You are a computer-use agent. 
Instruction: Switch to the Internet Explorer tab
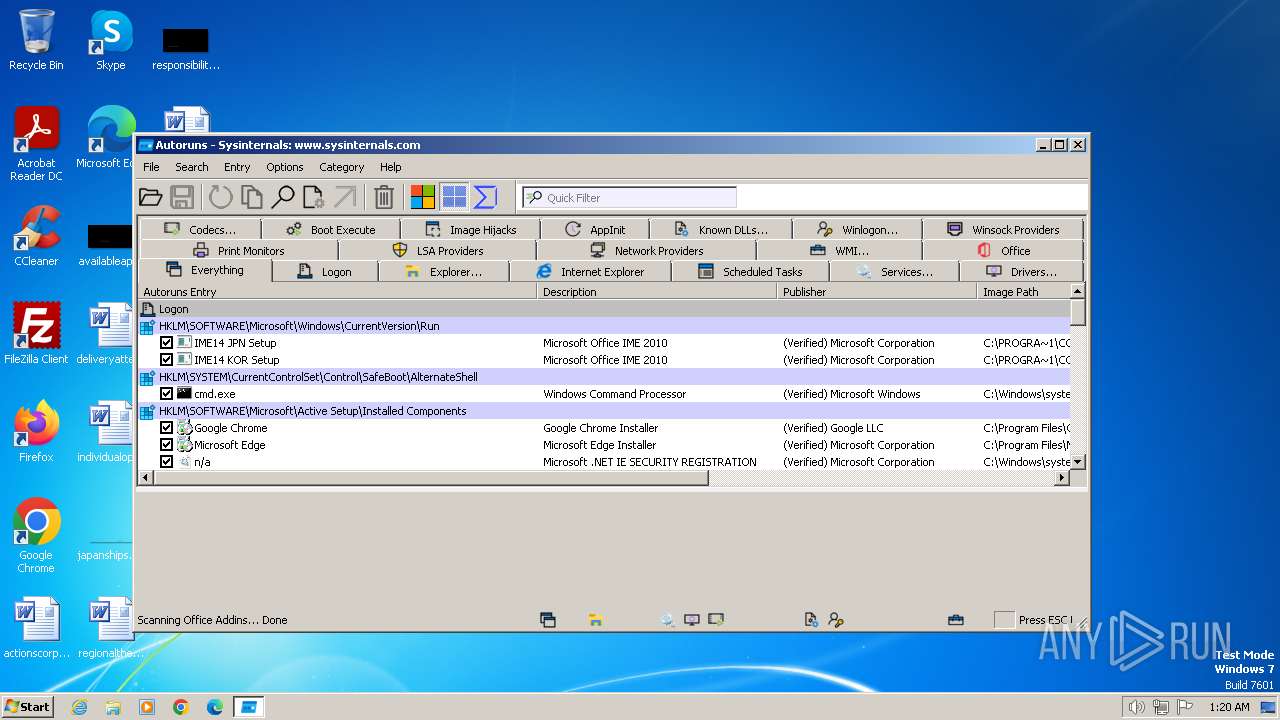click(591, 272)
